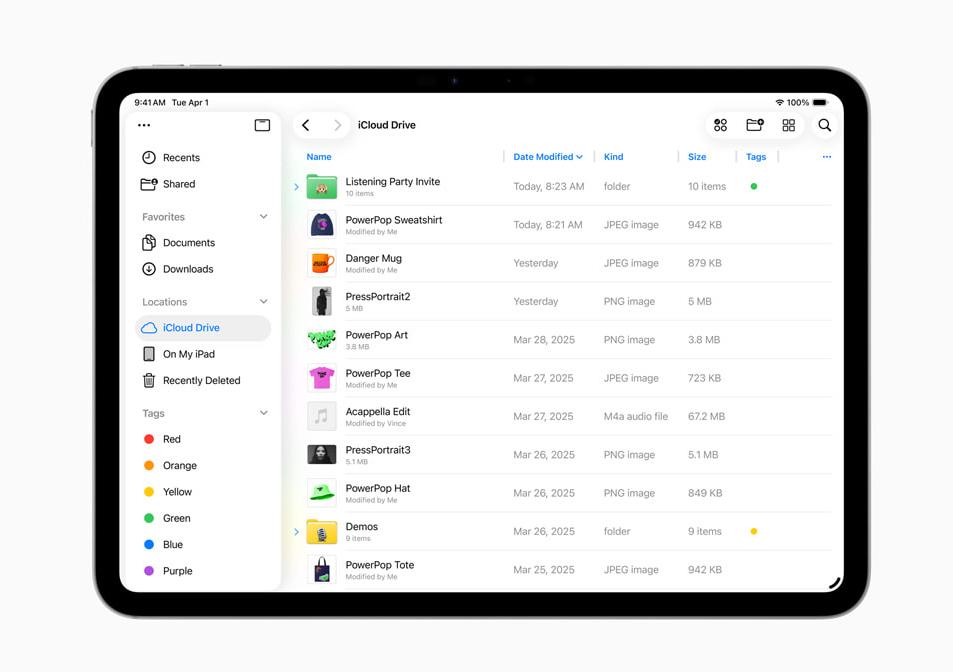
Task: Click the Shared folder icon
Action: [149, 184]
